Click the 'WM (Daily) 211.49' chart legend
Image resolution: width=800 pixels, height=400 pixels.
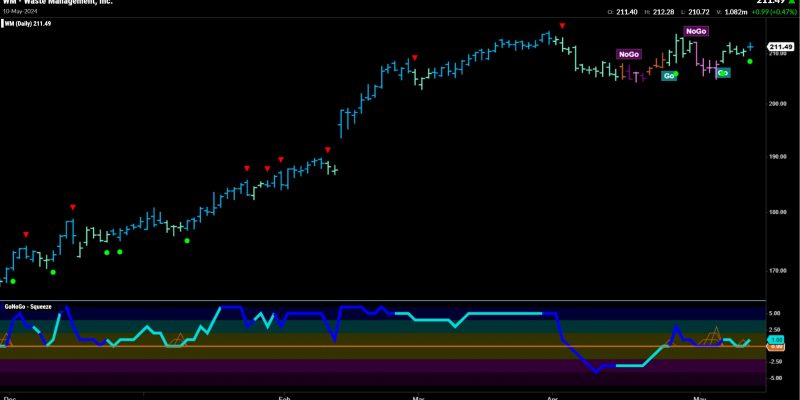27,23
